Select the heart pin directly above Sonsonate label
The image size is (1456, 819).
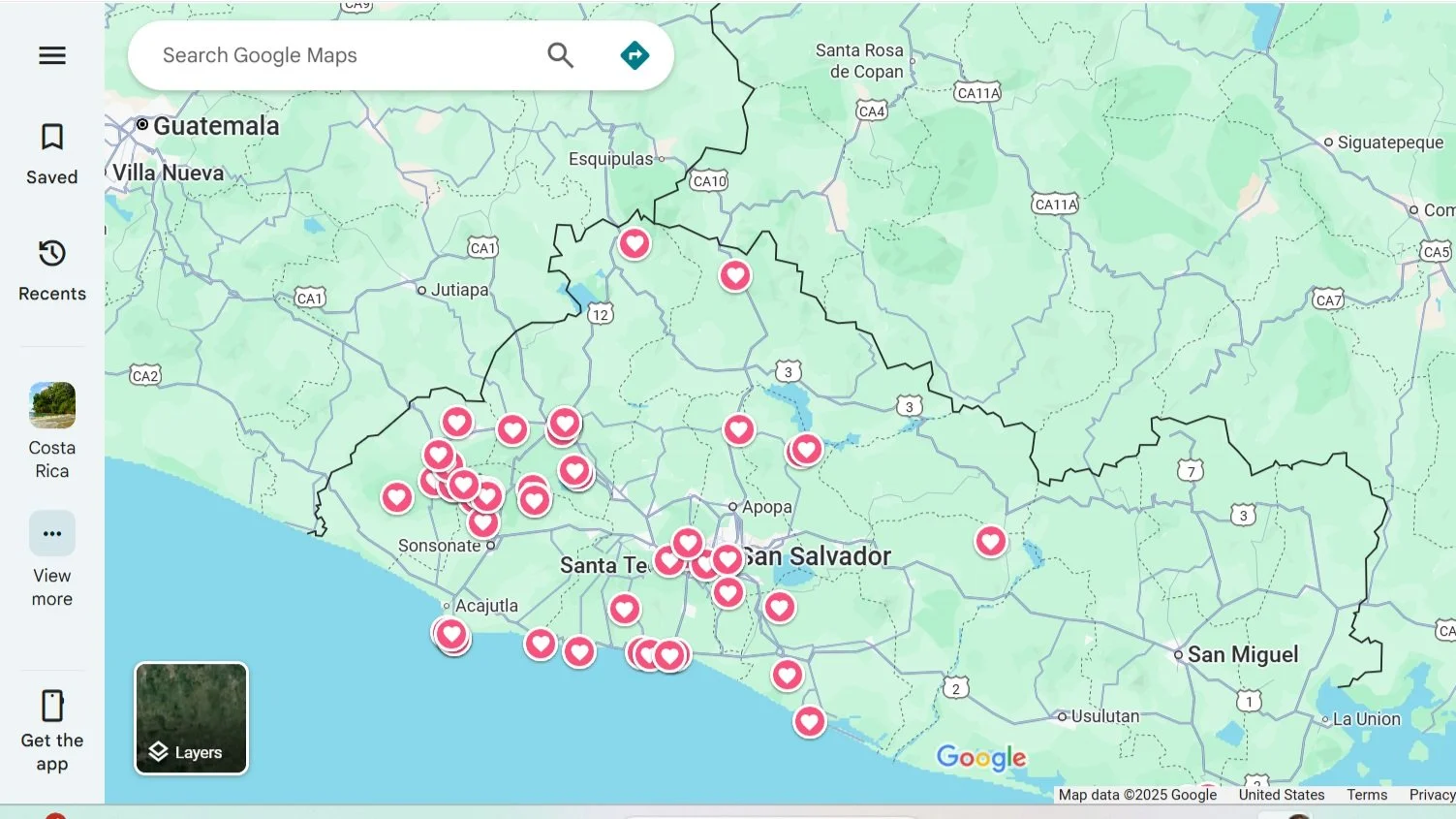pyautogui.click(x=483, y=522)
